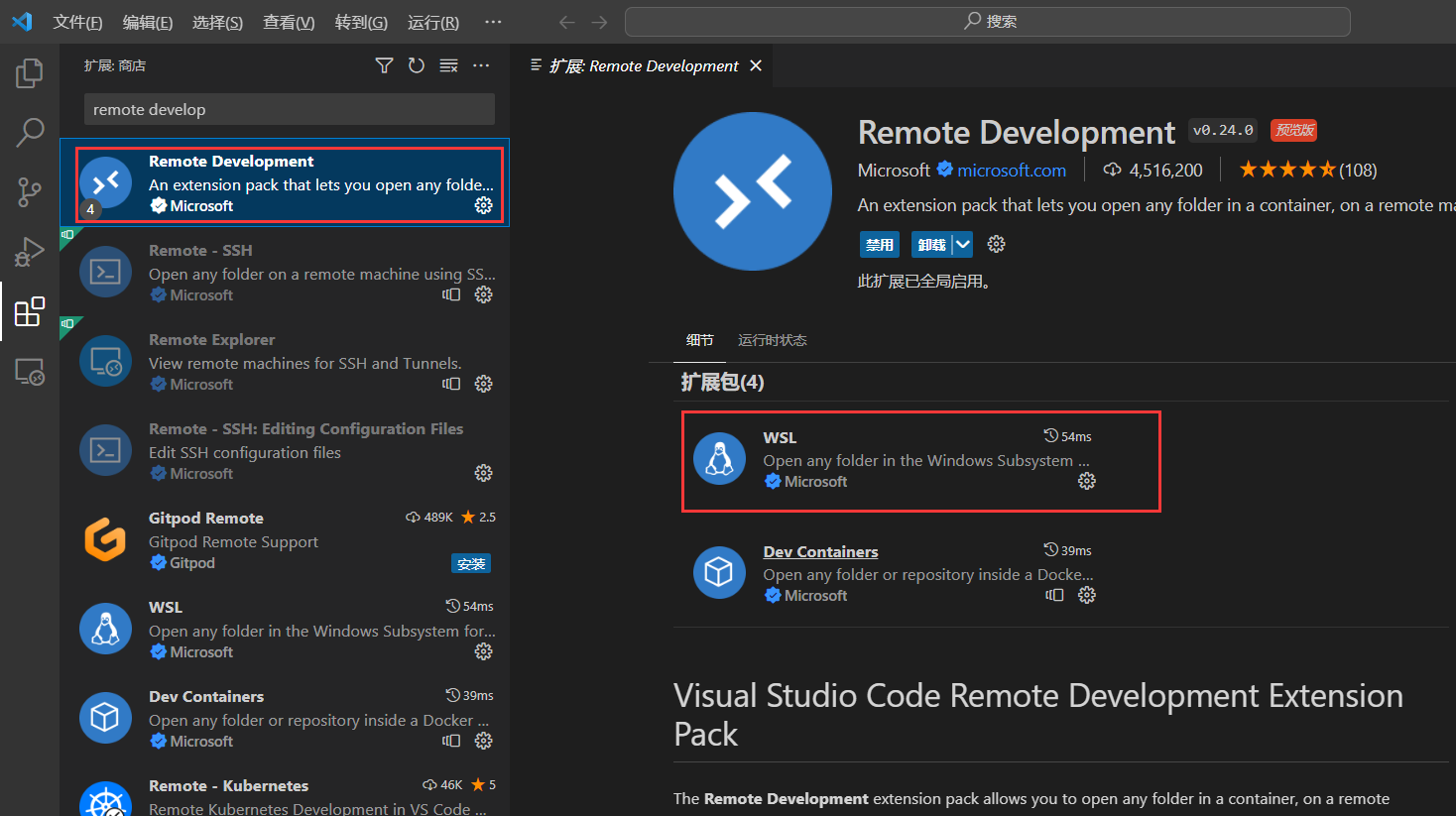This screenshot has height=816, width=1456.
Task: Click the top command center search box
Action: pos(988,22)
